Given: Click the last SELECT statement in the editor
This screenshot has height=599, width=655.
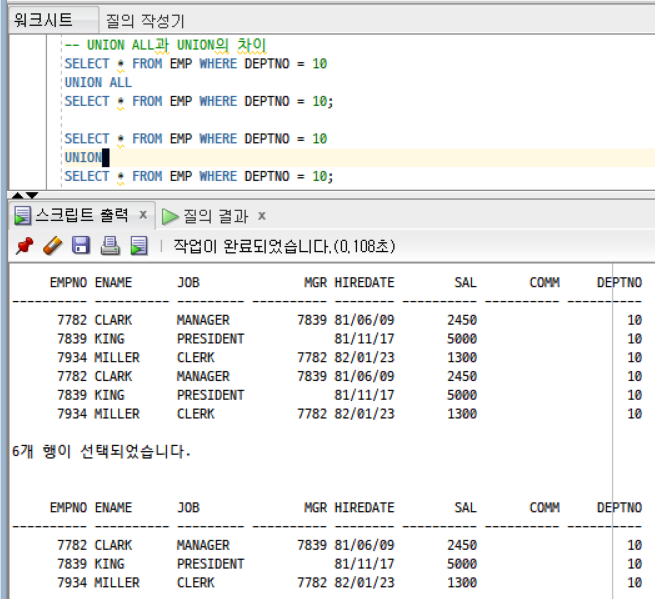Looking at the screenshot, I should [x=198, y=176].
